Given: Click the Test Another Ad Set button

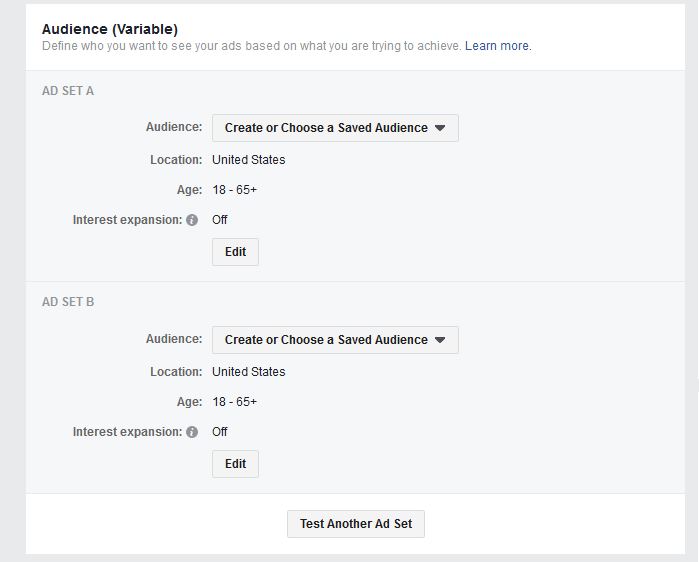Looking at the screenshot, I should (x=356, y=524).
